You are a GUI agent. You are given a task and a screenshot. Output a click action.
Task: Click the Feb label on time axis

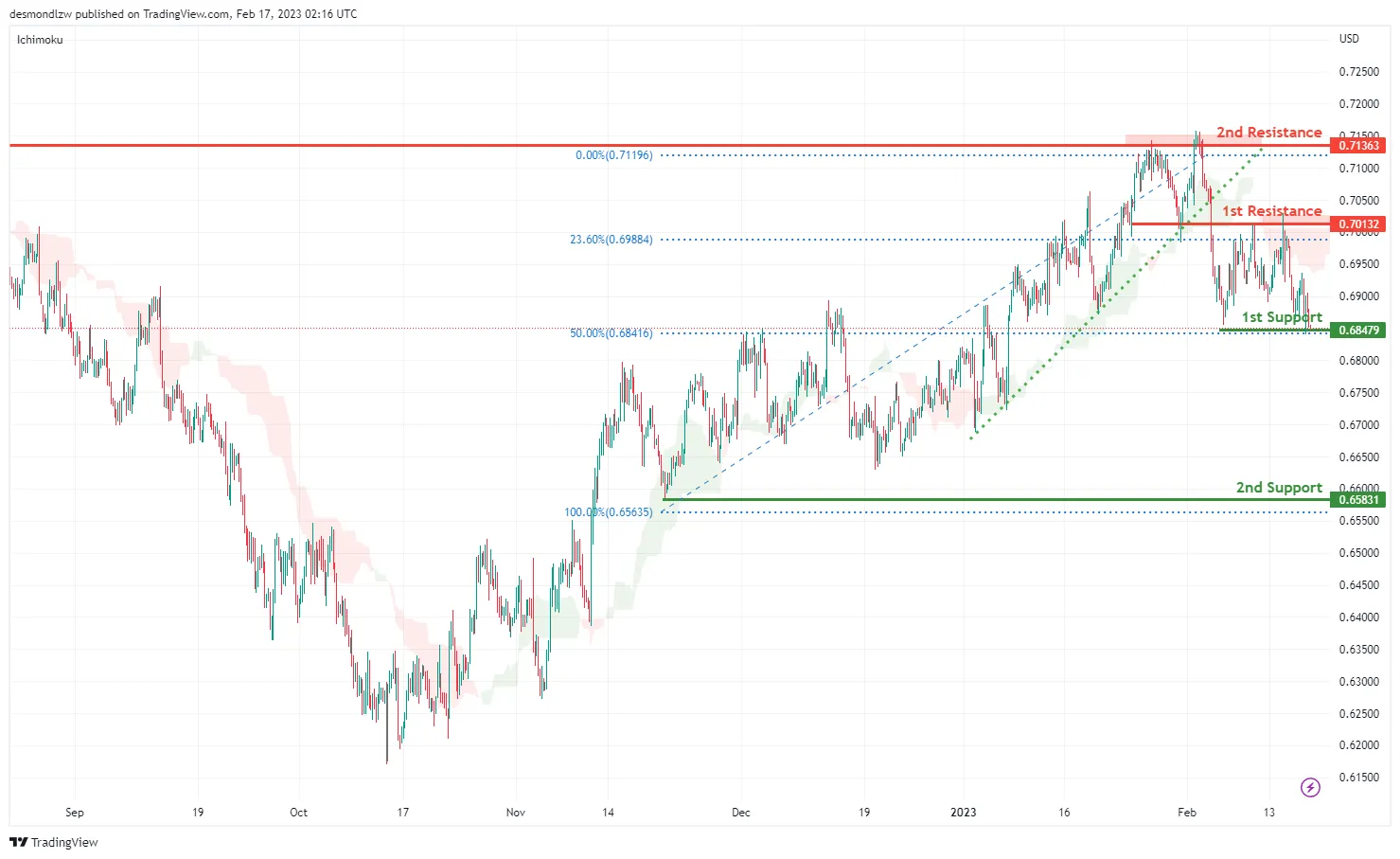tap(1187, 813)
